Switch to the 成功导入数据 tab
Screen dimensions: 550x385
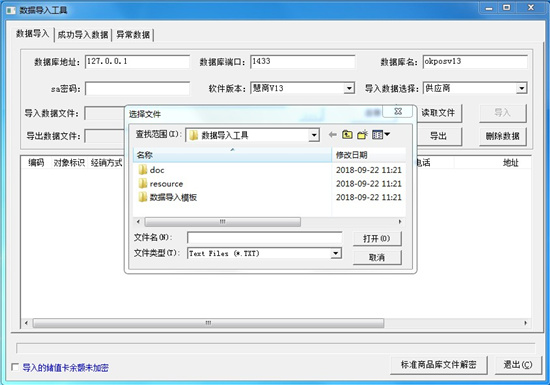83,35
